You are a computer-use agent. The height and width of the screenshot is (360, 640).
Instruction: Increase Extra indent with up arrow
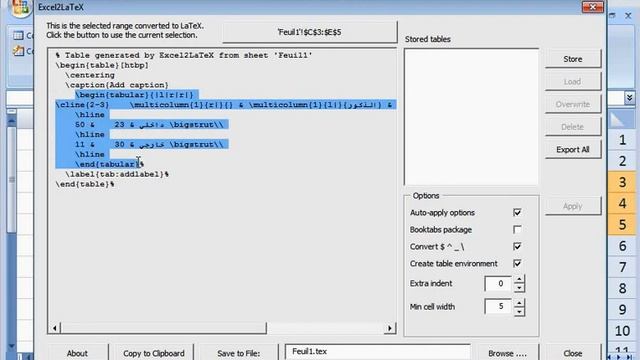click(x=519, y=280)
